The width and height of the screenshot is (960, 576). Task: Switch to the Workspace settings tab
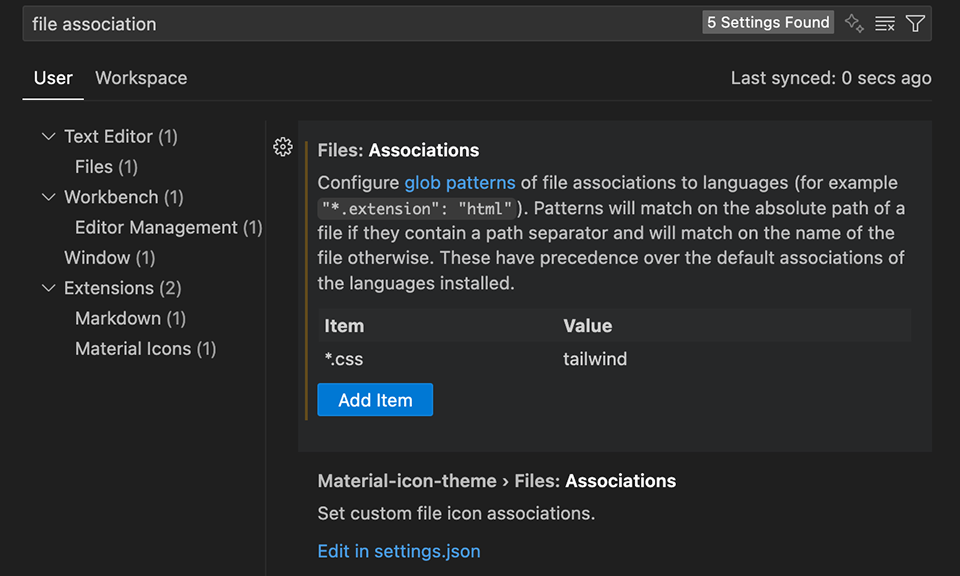click(140, 78)
